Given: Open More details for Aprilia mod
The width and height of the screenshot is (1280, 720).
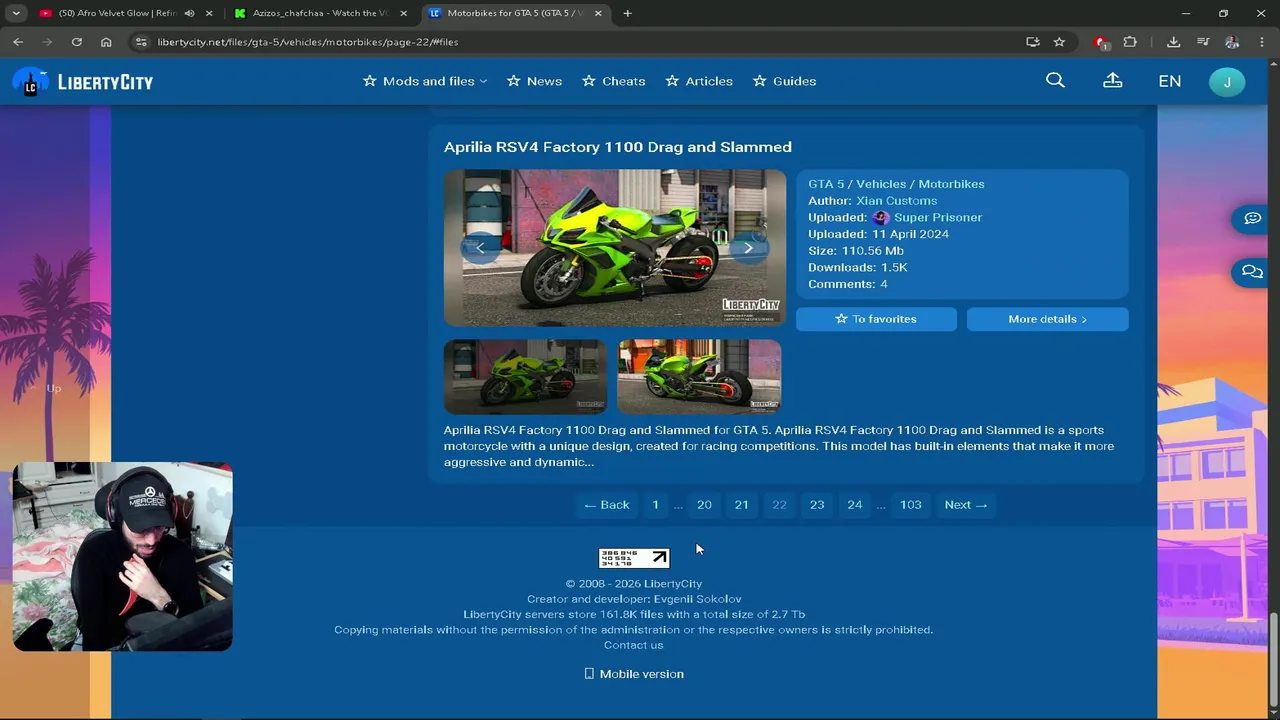Looking at the screenshot, I should point(1047,319).
